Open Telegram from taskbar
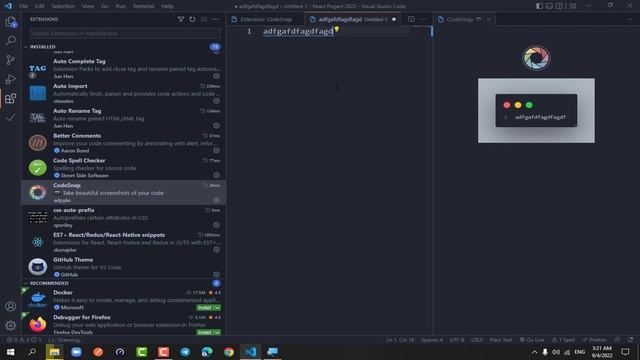The height and width of the screenshot is (360, 640). click(185, 352)
